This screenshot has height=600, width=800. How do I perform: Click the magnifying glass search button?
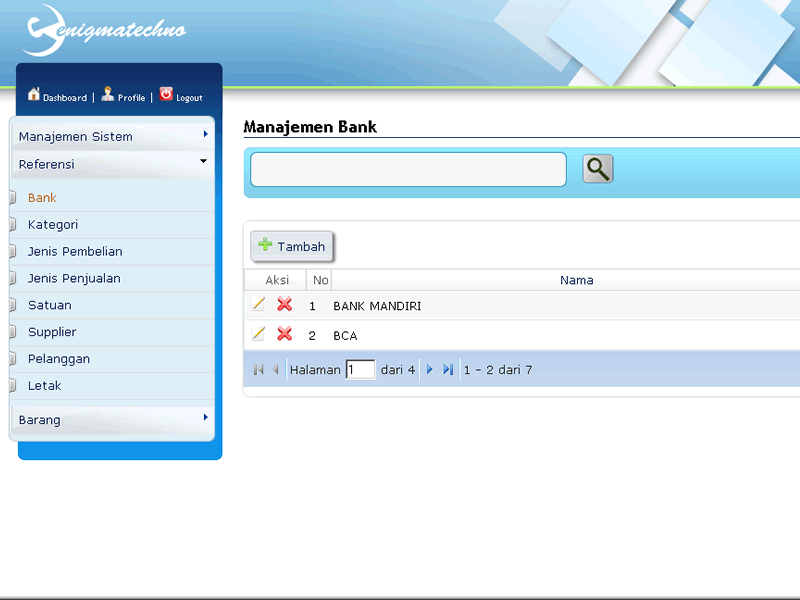[x=598, y=169]
